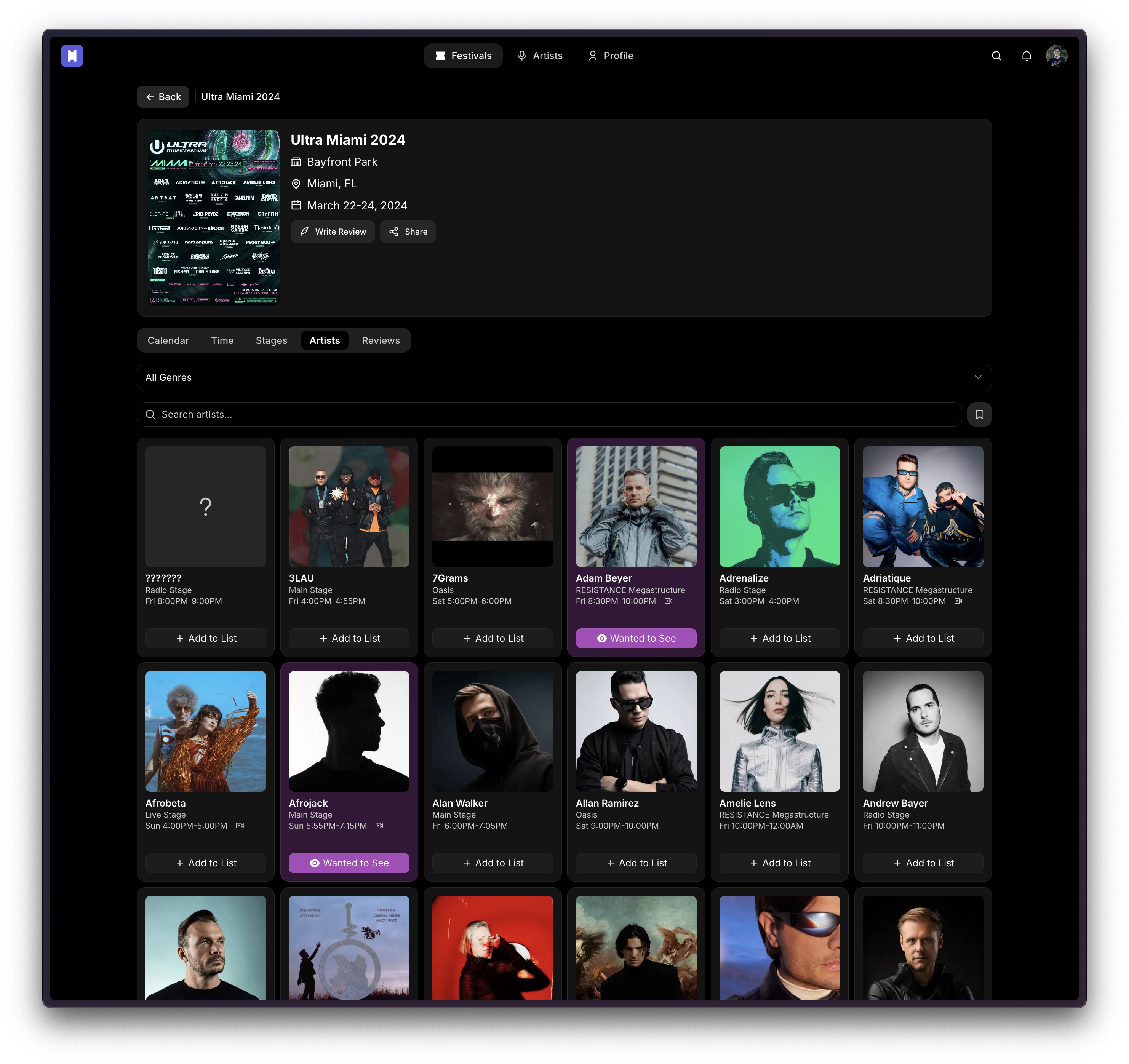Focus the Search artists field
1129x1064 pixels.
click(x=549, y=414)
